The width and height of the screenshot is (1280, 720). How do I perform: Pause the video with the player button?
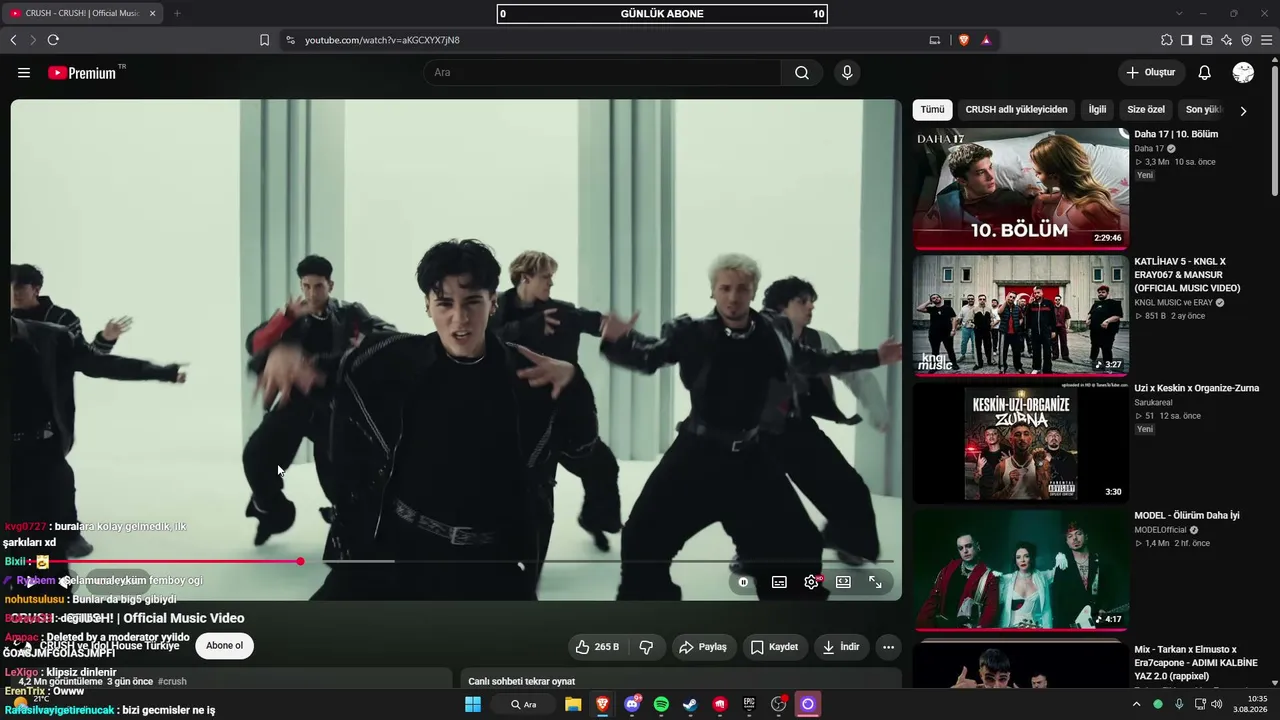743,582
